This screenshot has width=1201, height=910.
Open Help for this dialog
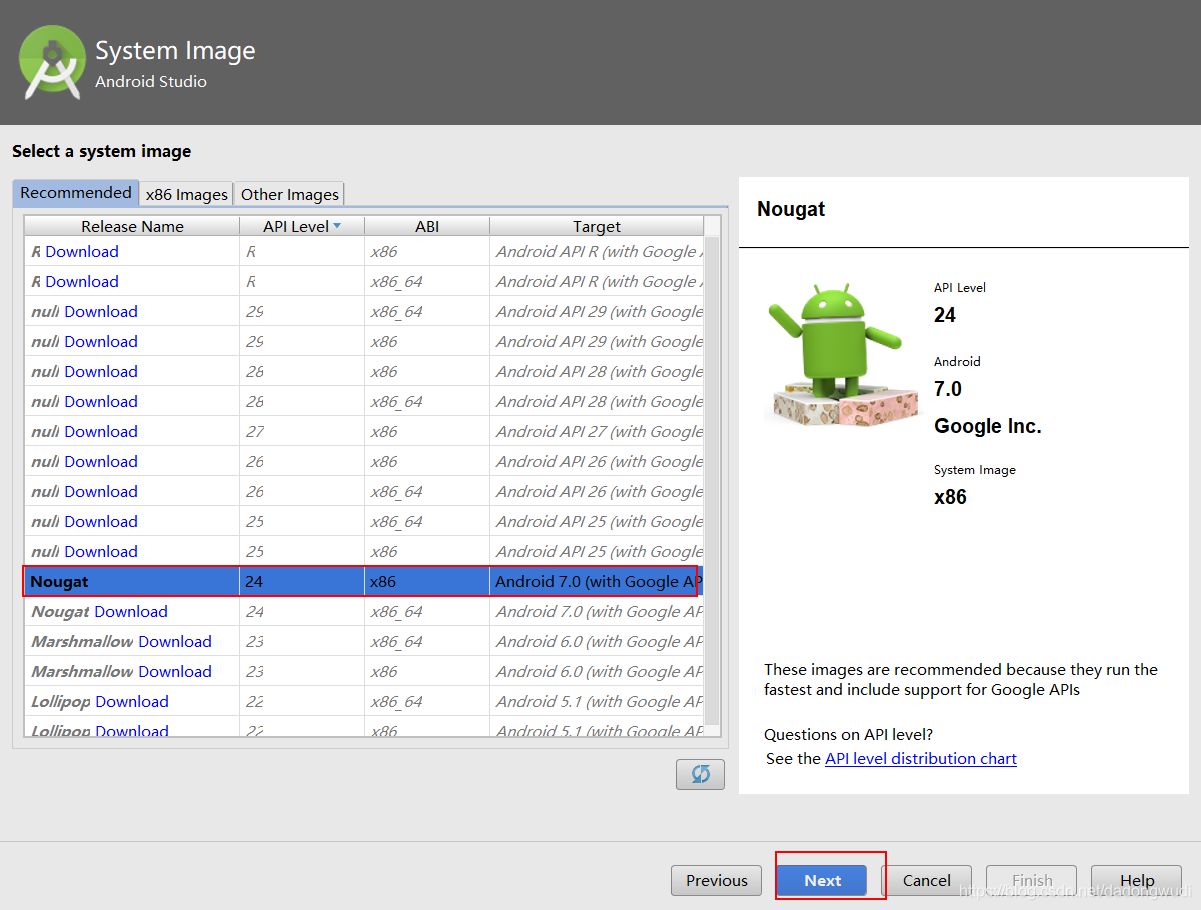pyautogui.click(x=1137, y=881)
